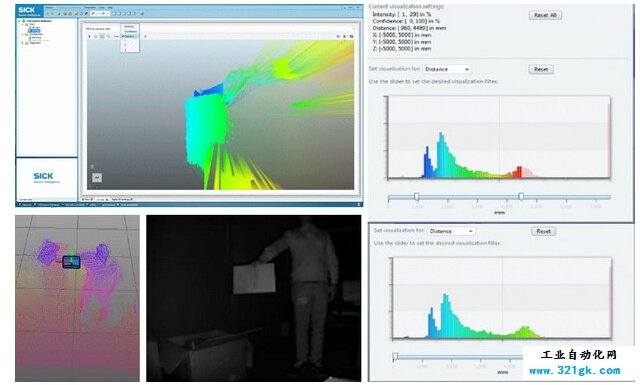Choose Intensity in the color mode popup
The width and height of the screenshot is (640, 385).
[x=130, y=27]
